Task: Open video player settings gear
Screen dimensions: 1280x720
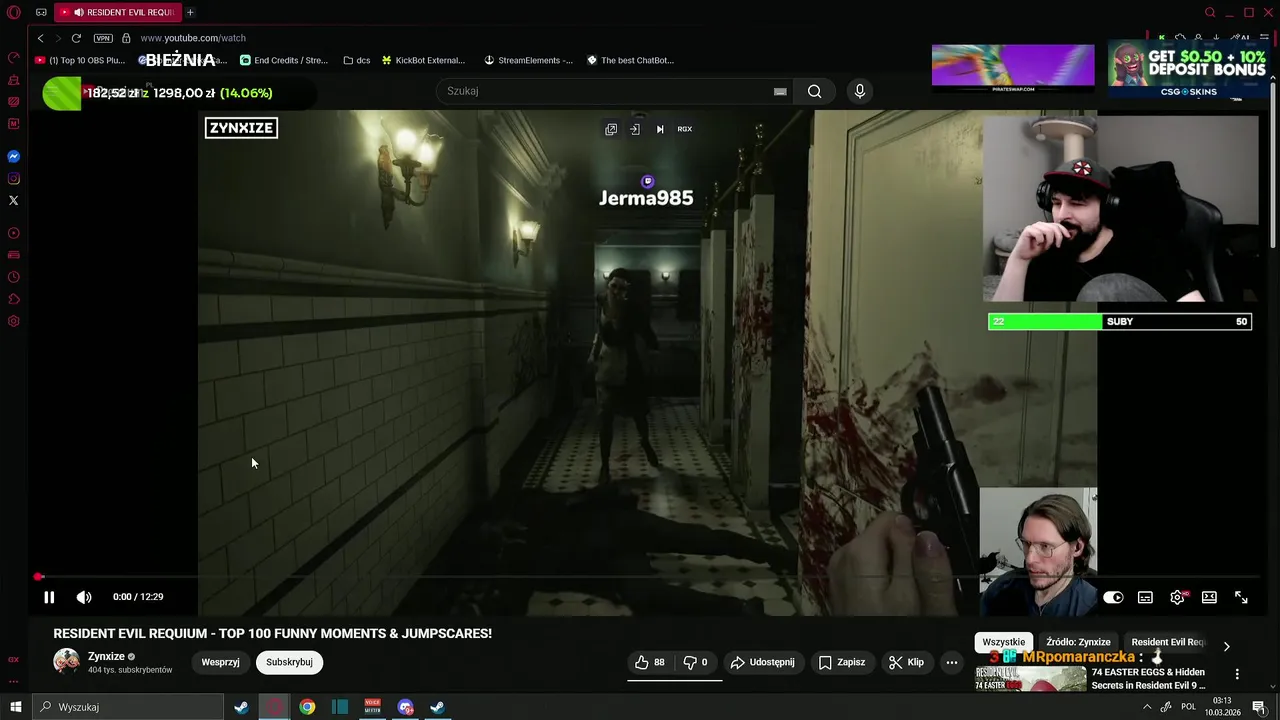Action: [1177, 597]
